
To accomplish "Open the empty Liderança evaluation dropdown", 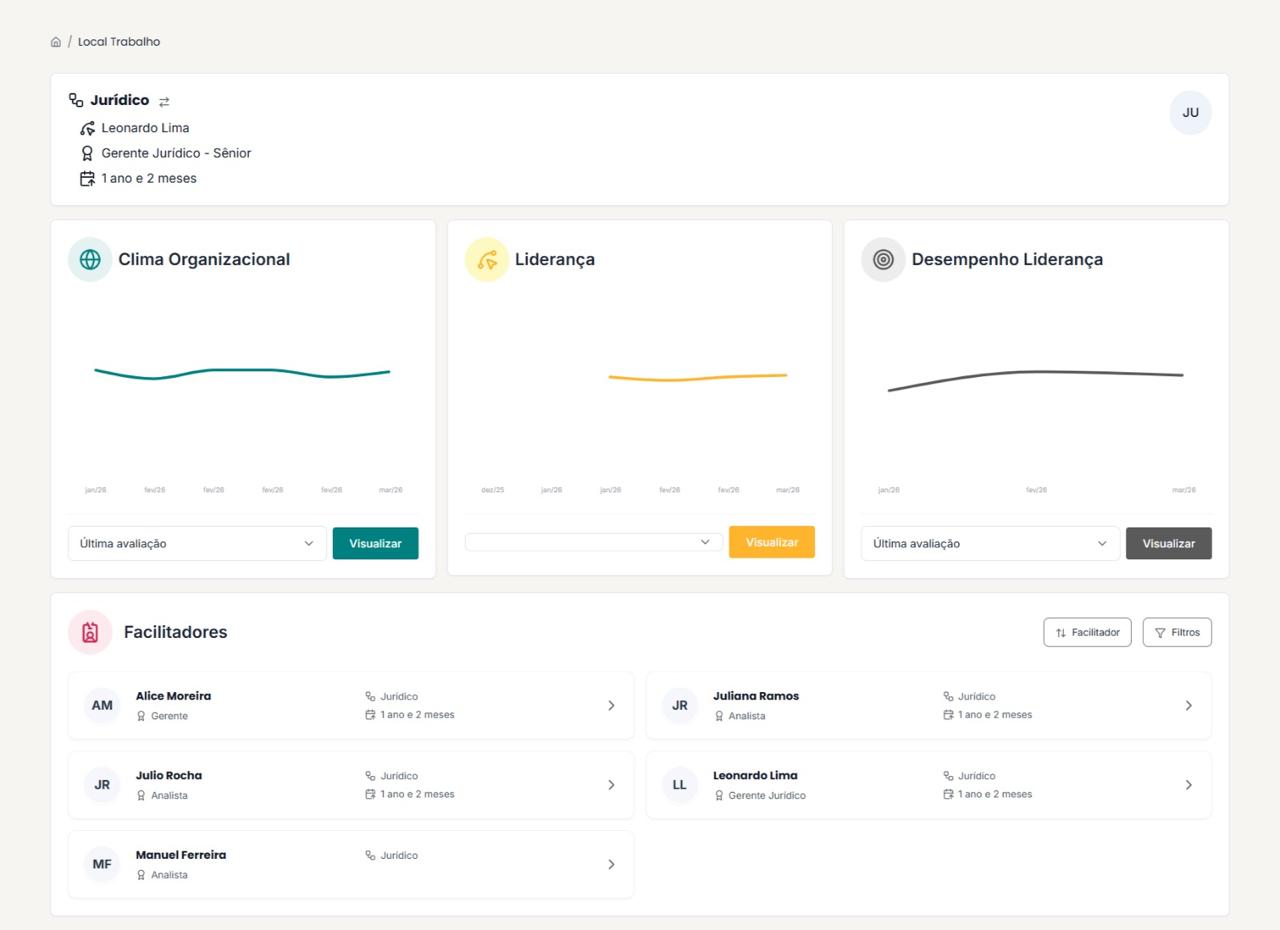I will pyautogui.click(x=593, y=542).
